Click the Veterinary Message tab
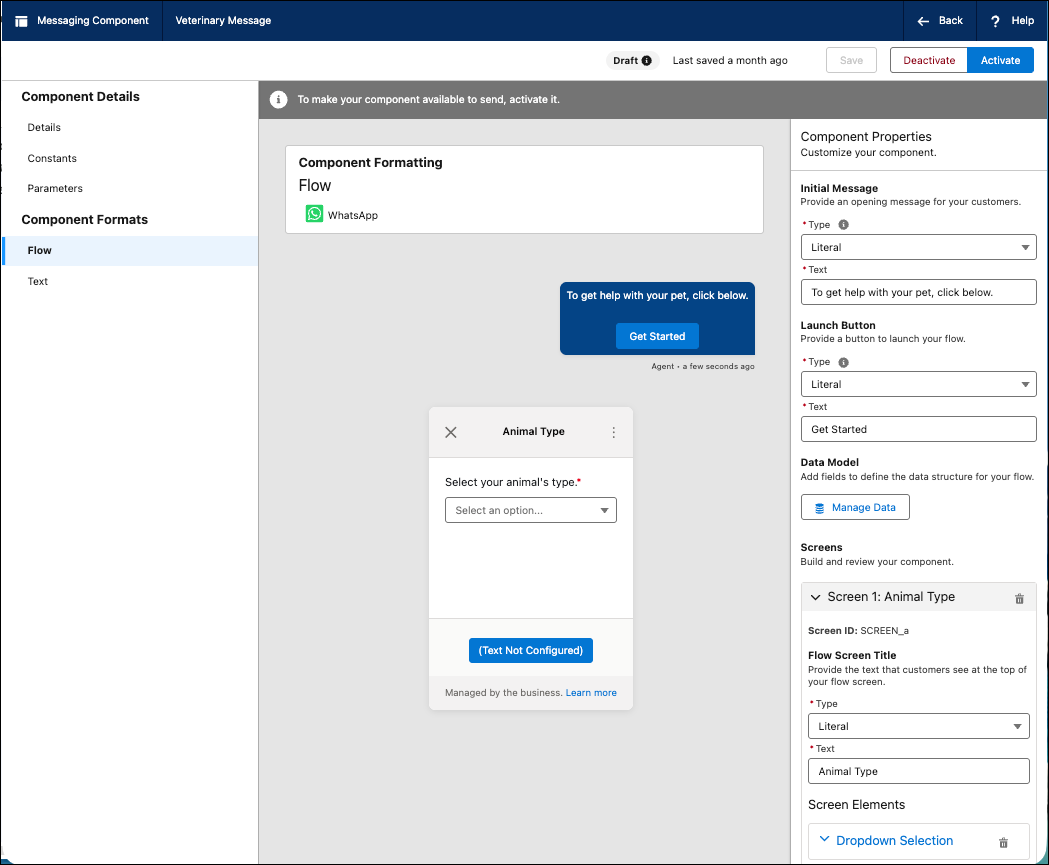The image size is (1049, 865). point(223,21)
